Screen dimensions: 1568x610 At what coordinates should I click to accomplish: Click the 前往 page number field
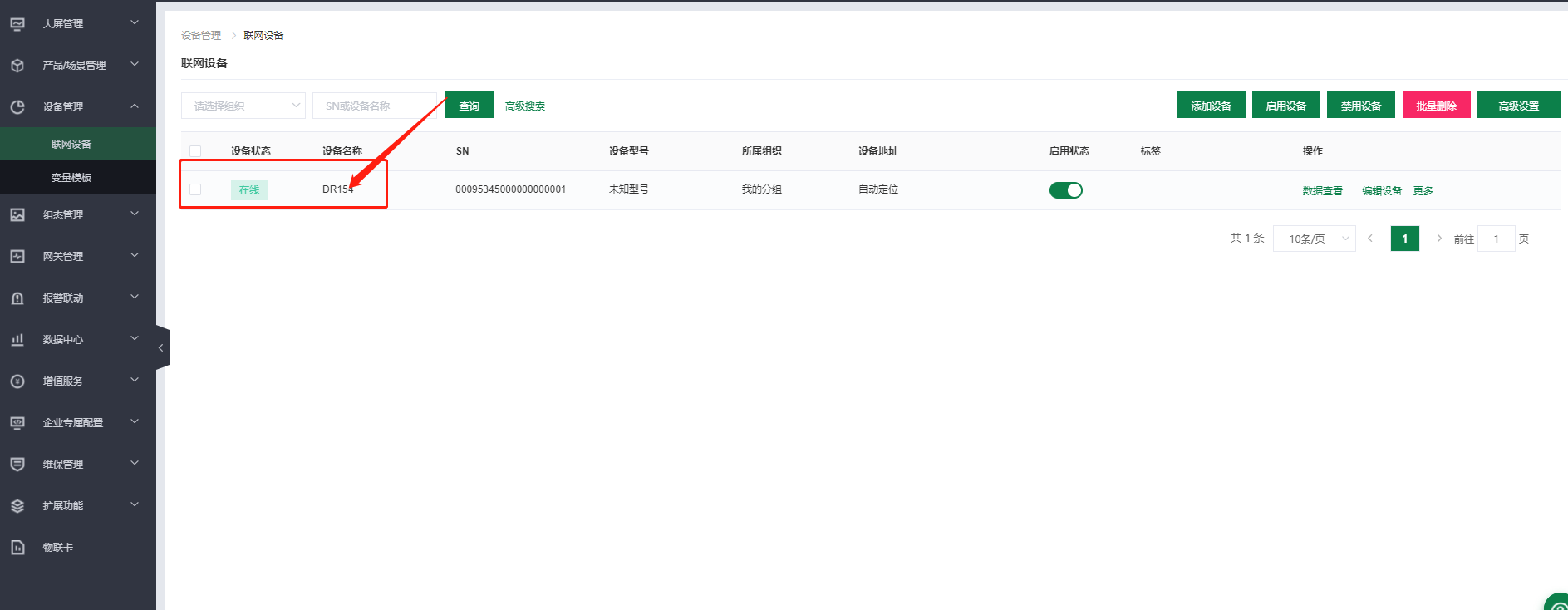pos(1497,239)
